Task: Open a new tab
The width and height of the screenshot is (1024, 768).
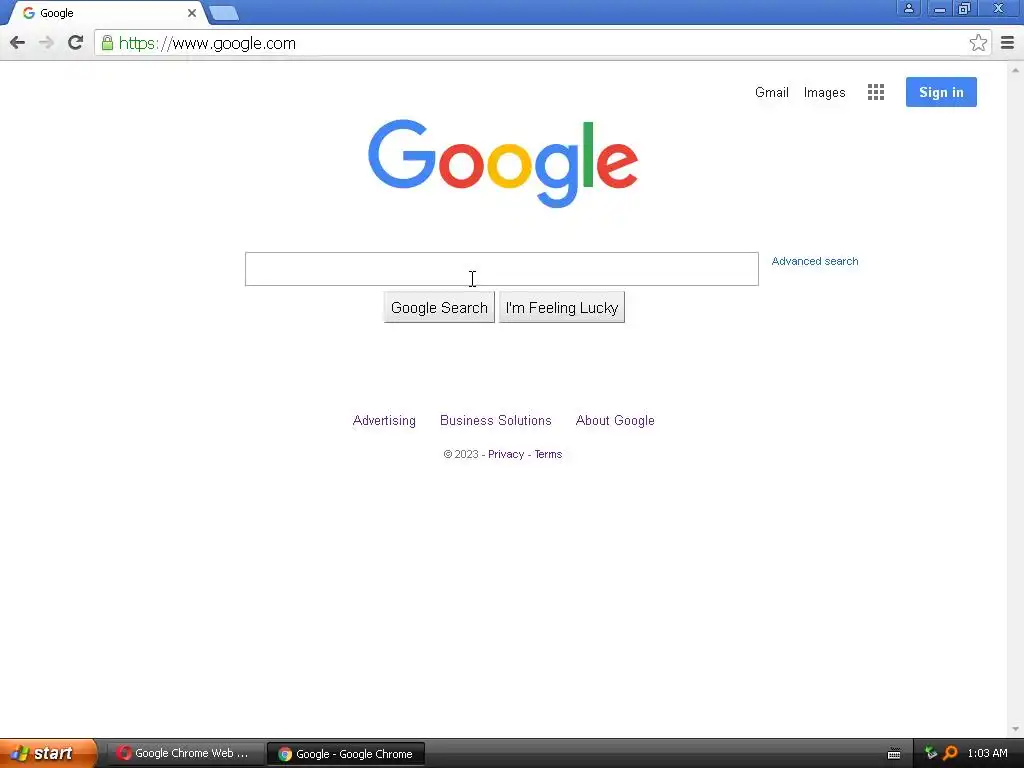Action: [x=224, y=13]
